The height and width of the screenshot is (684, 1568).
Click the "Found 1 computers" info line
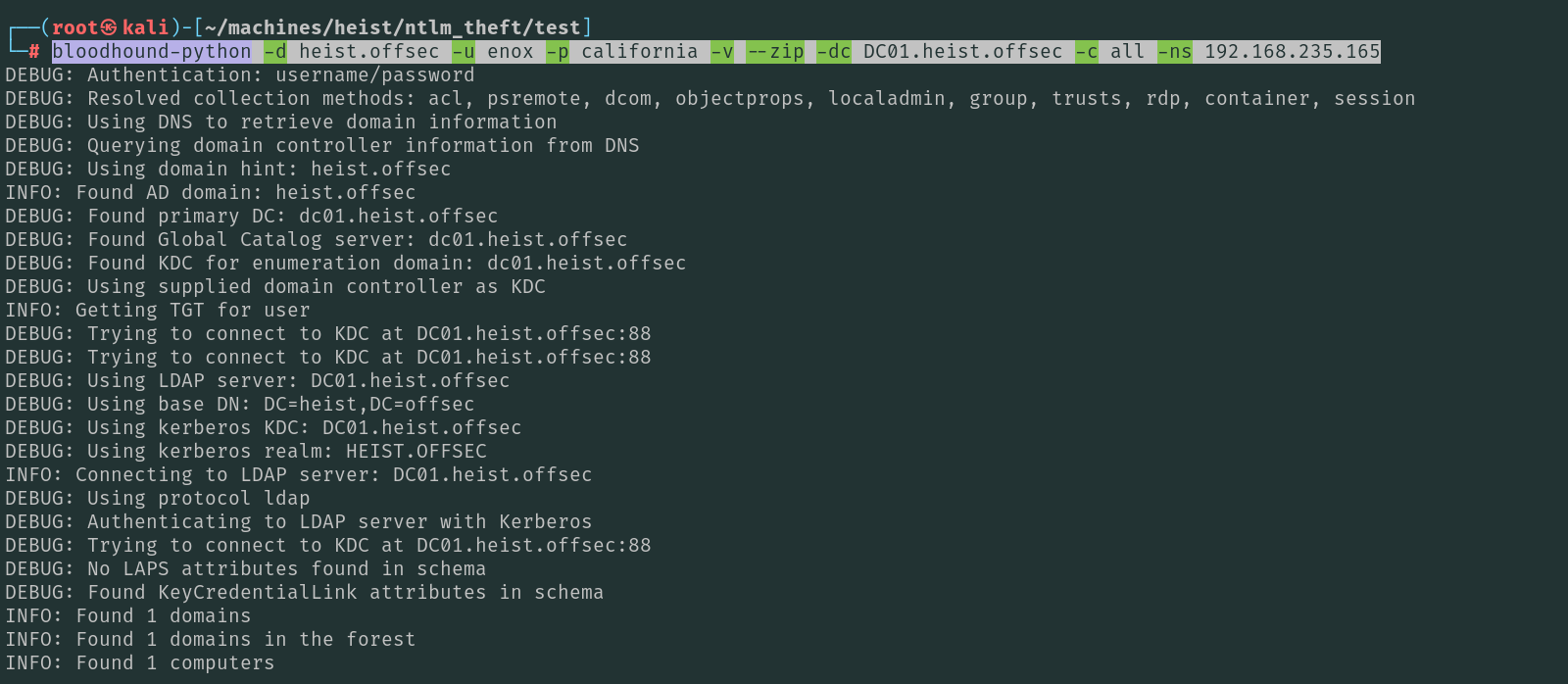(x=140, y=662)
